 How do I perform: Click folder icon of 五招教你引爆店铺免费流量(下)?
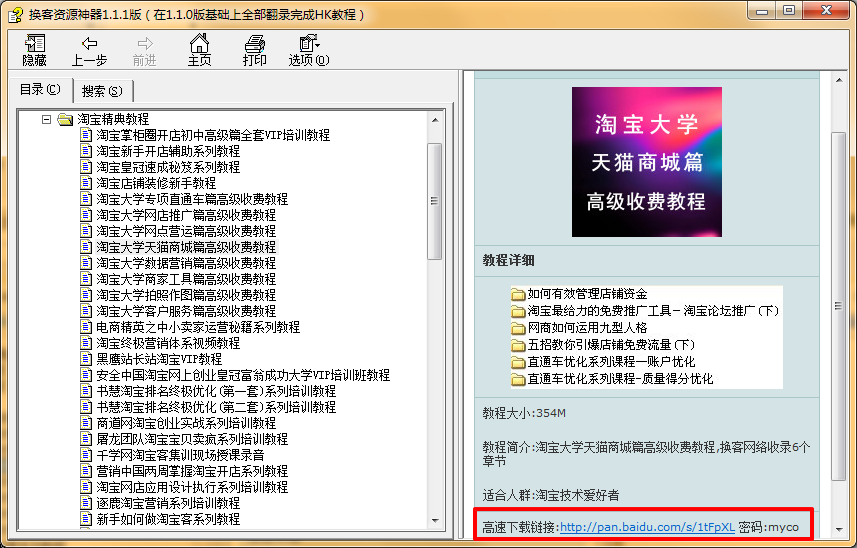point(518,345)
